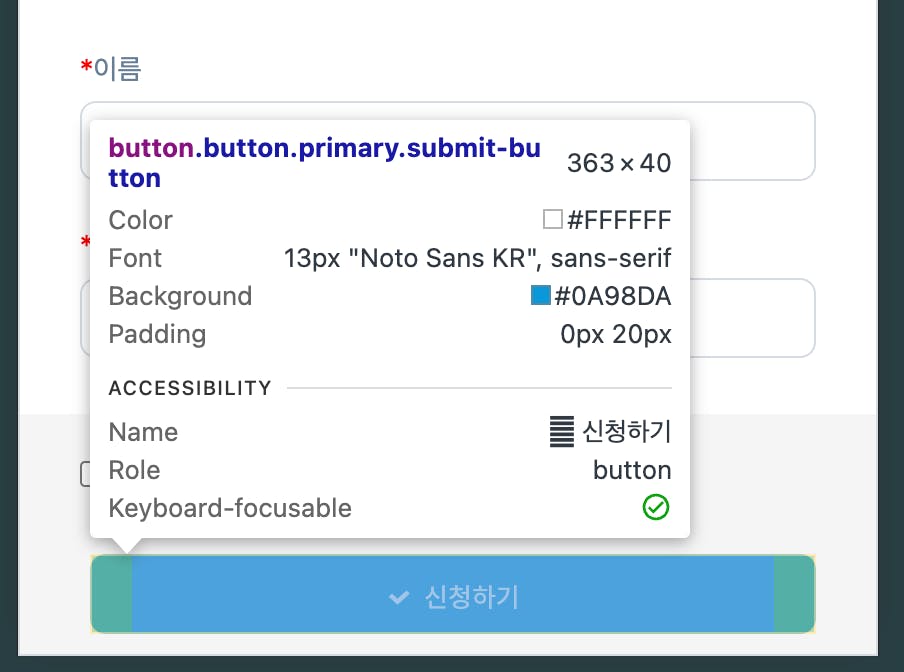
Task: Click the Role value 'button' in tooltip
Action: [631, 470]
